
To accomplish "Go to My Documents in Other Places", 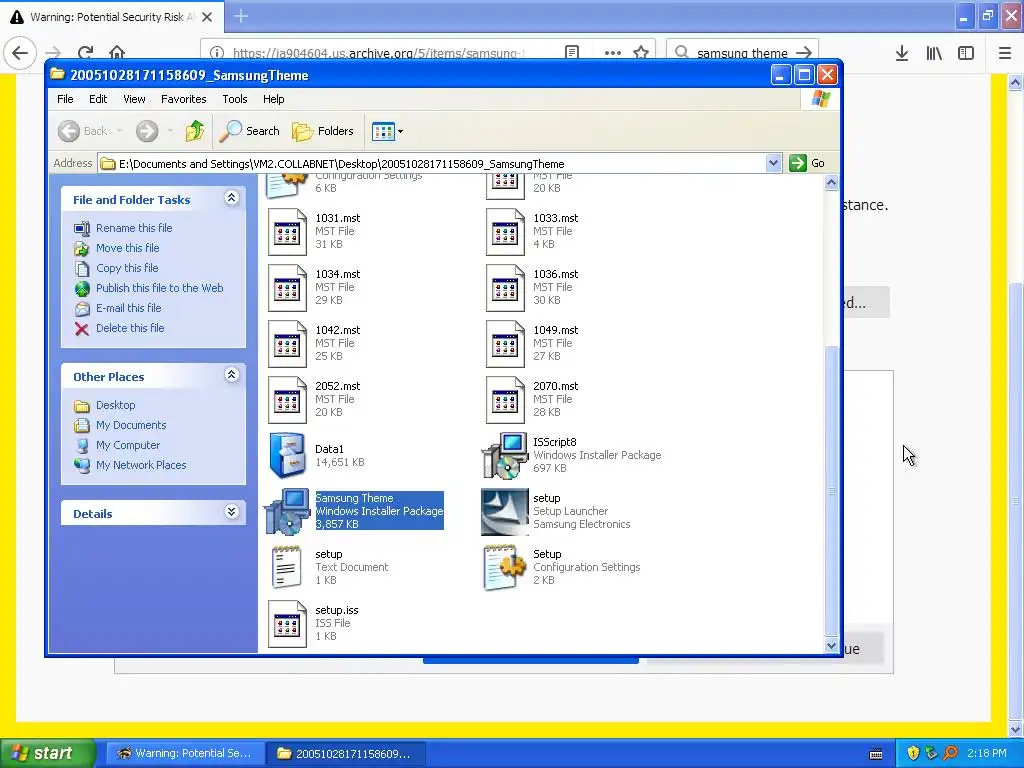I will click(131, 425).
